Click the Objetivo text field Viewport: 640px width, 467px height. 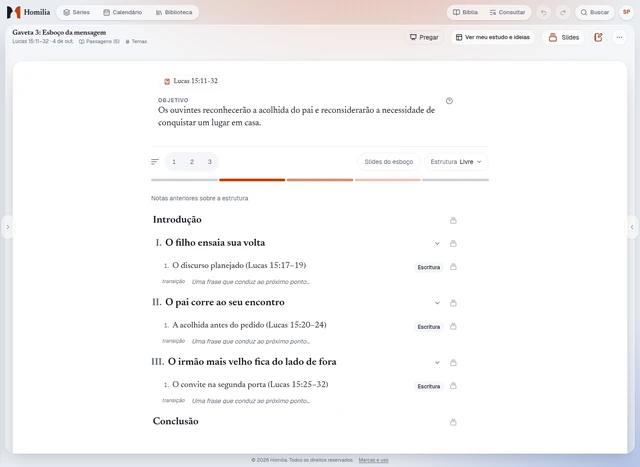[296, 116]
